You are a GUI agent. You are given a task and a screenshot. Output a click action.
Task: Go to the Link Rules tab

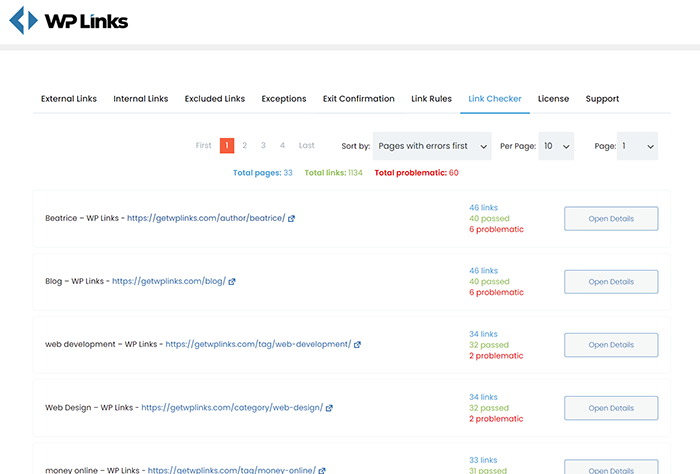(431, 99)
